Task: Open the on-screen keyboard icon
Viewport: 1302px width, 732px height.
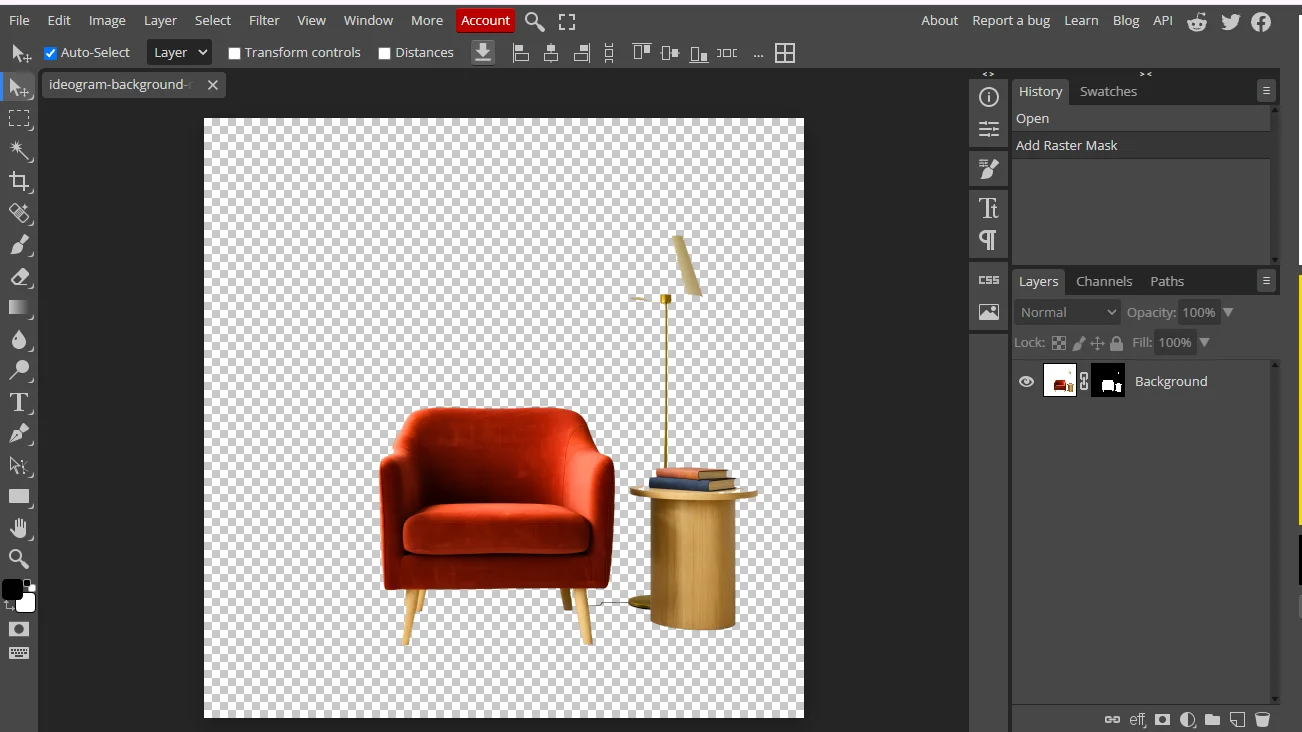Action: 19,653
